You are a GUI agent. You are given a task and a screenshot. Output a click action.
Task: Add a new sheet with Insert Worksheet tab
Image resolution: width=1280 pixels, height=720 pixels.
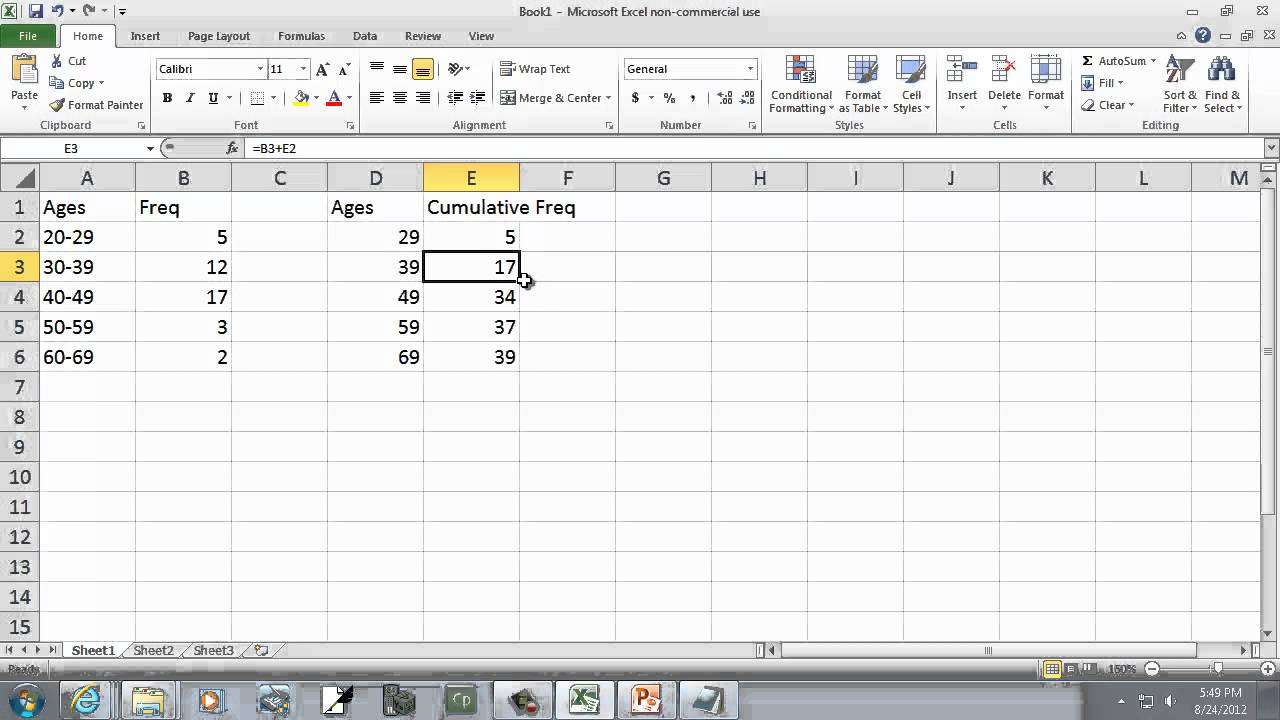[x=261, y=650]
